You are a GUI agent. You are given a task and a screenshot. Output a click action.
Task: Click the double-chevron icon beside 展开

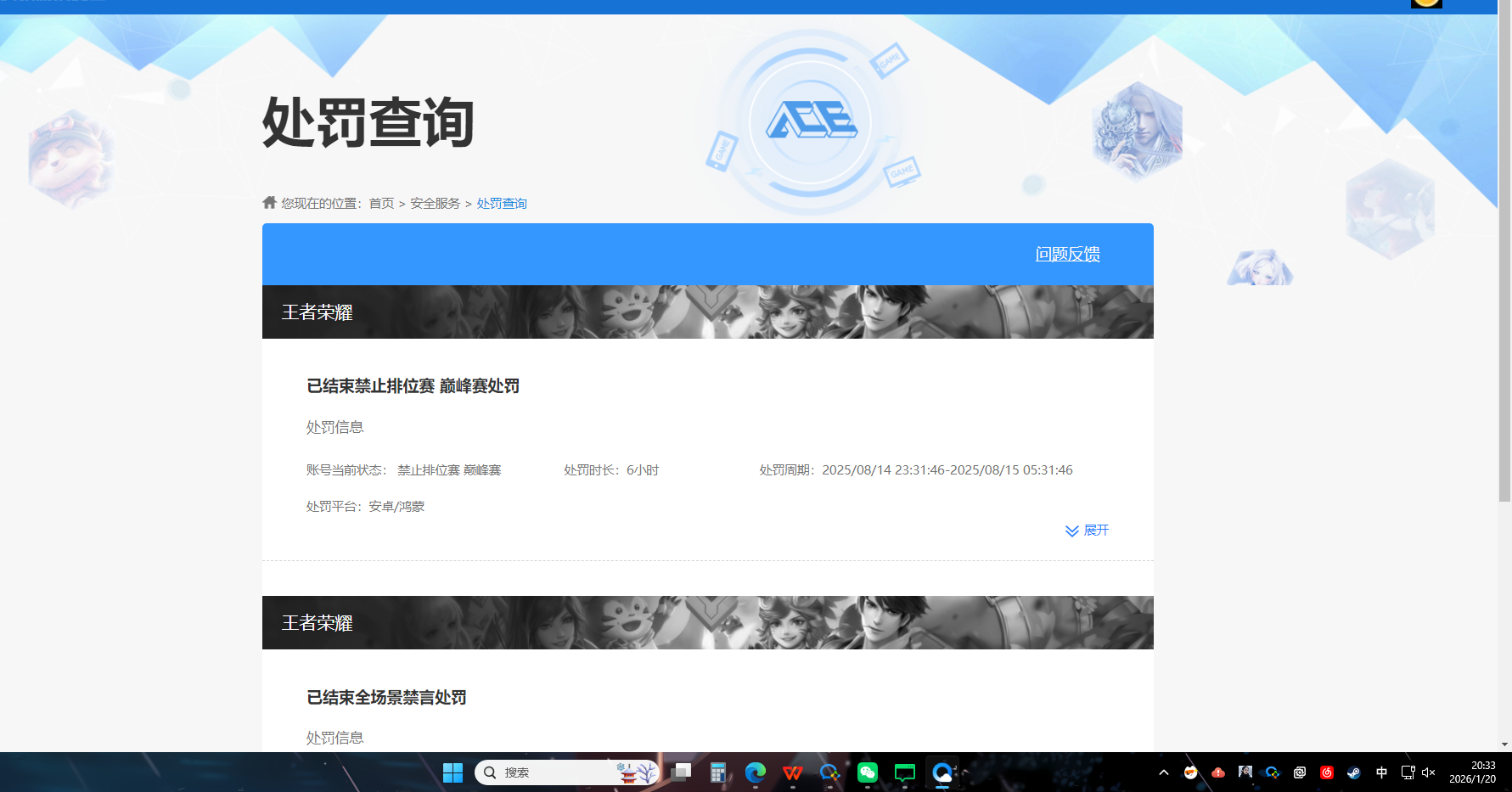pyautogui.click(x=1071, y=531)
